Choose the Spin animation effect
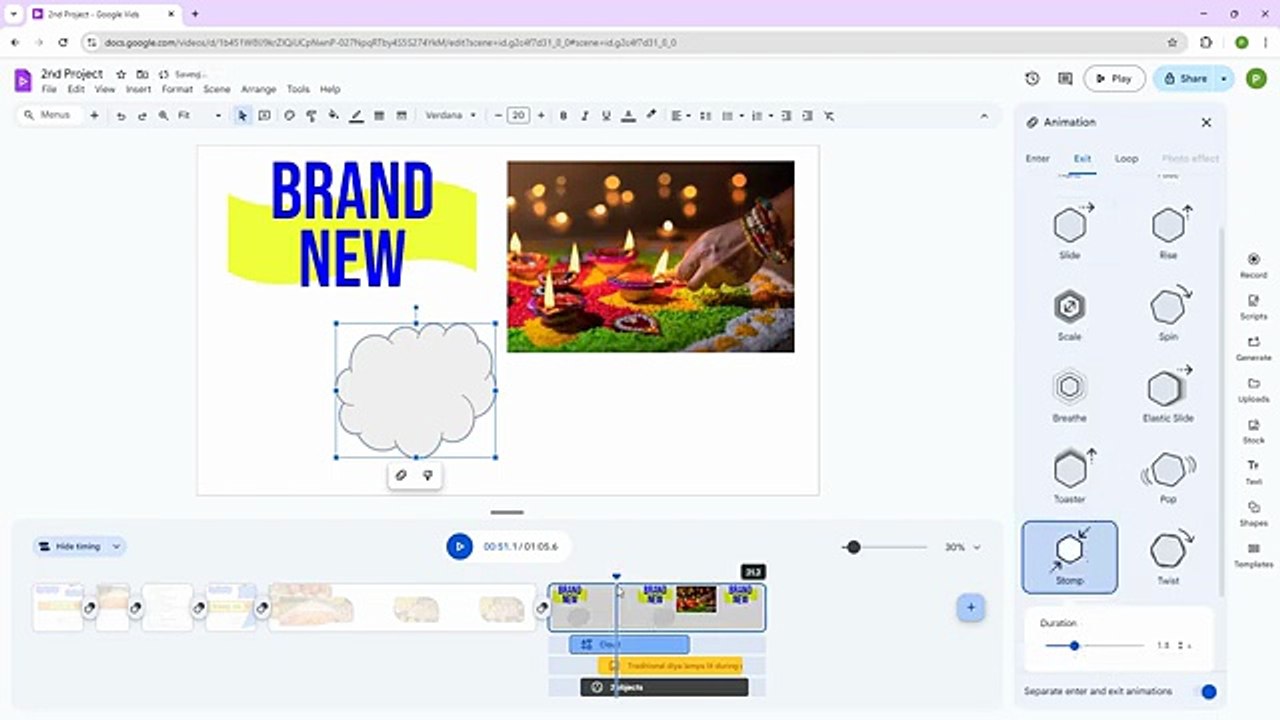Viewport: 1280px width, 720px height. [x=1168, y=313]
